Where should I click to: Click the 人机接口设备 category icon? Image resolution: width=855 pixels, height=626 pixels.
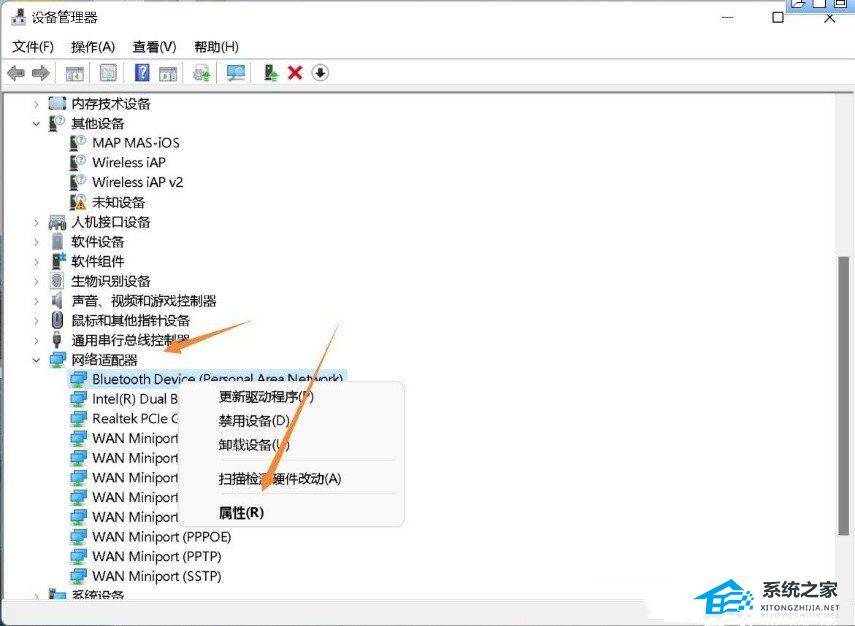57,222
